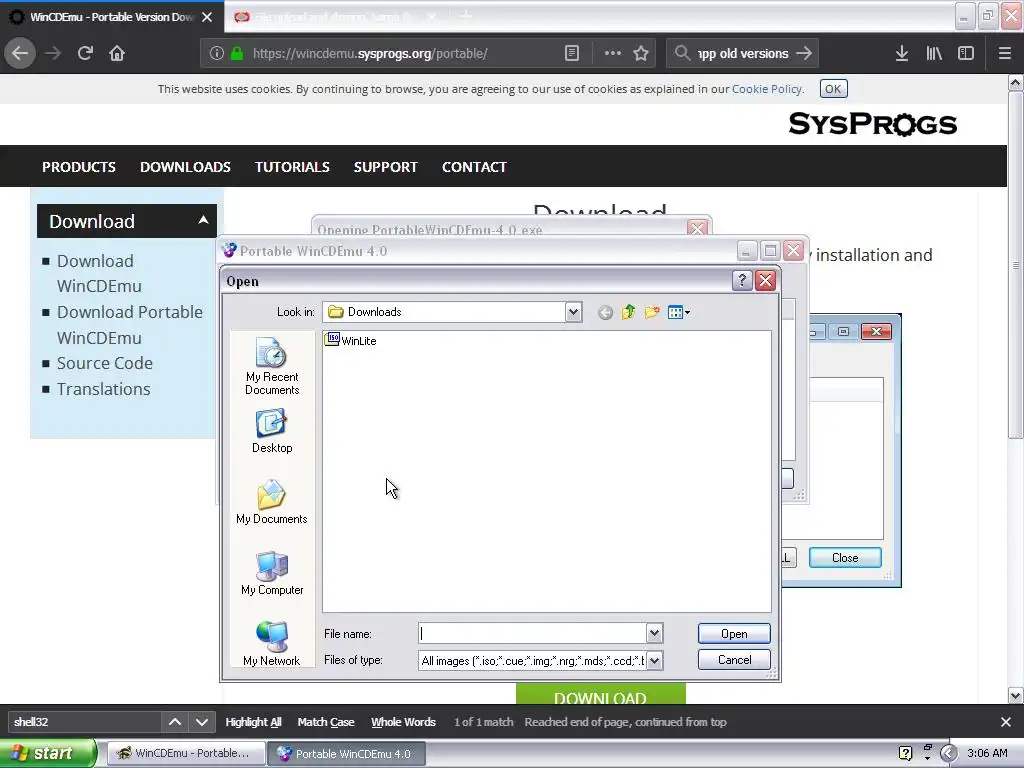This screenshot has width=1024, height=768.
Task: Expand the Files of type dropdown
Action: (654, 660)
